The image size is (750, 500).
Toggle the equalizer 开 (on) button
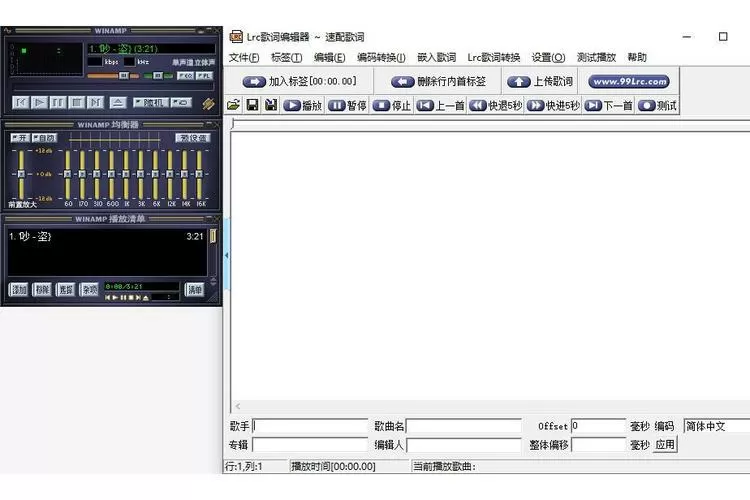pyautogui.click(x=20, y=138)
